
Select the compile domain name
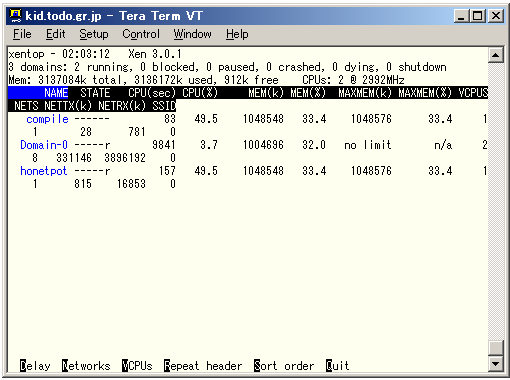pos(47,119)
